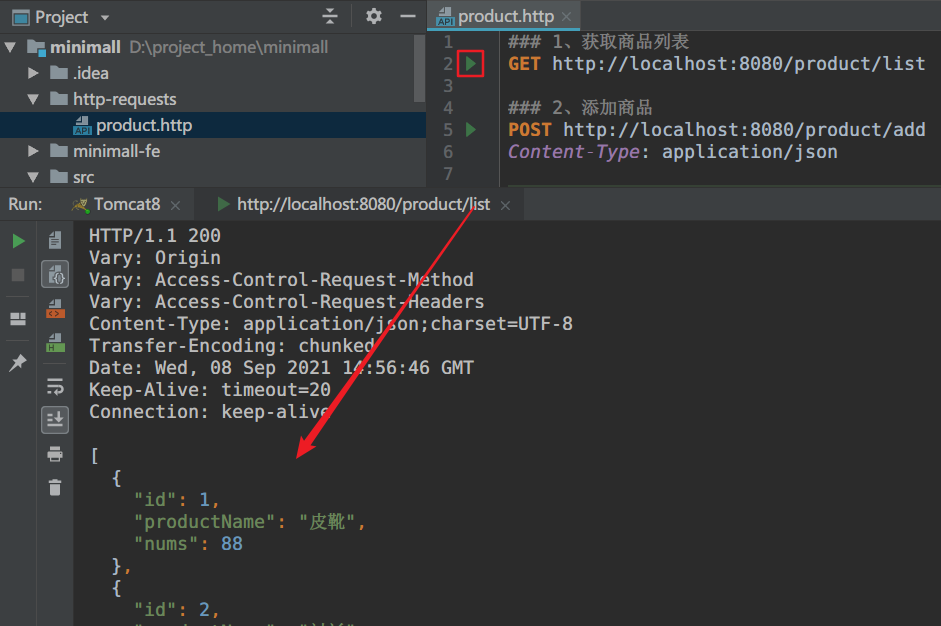Click the Content-Type header line in editor

(673, 152)
